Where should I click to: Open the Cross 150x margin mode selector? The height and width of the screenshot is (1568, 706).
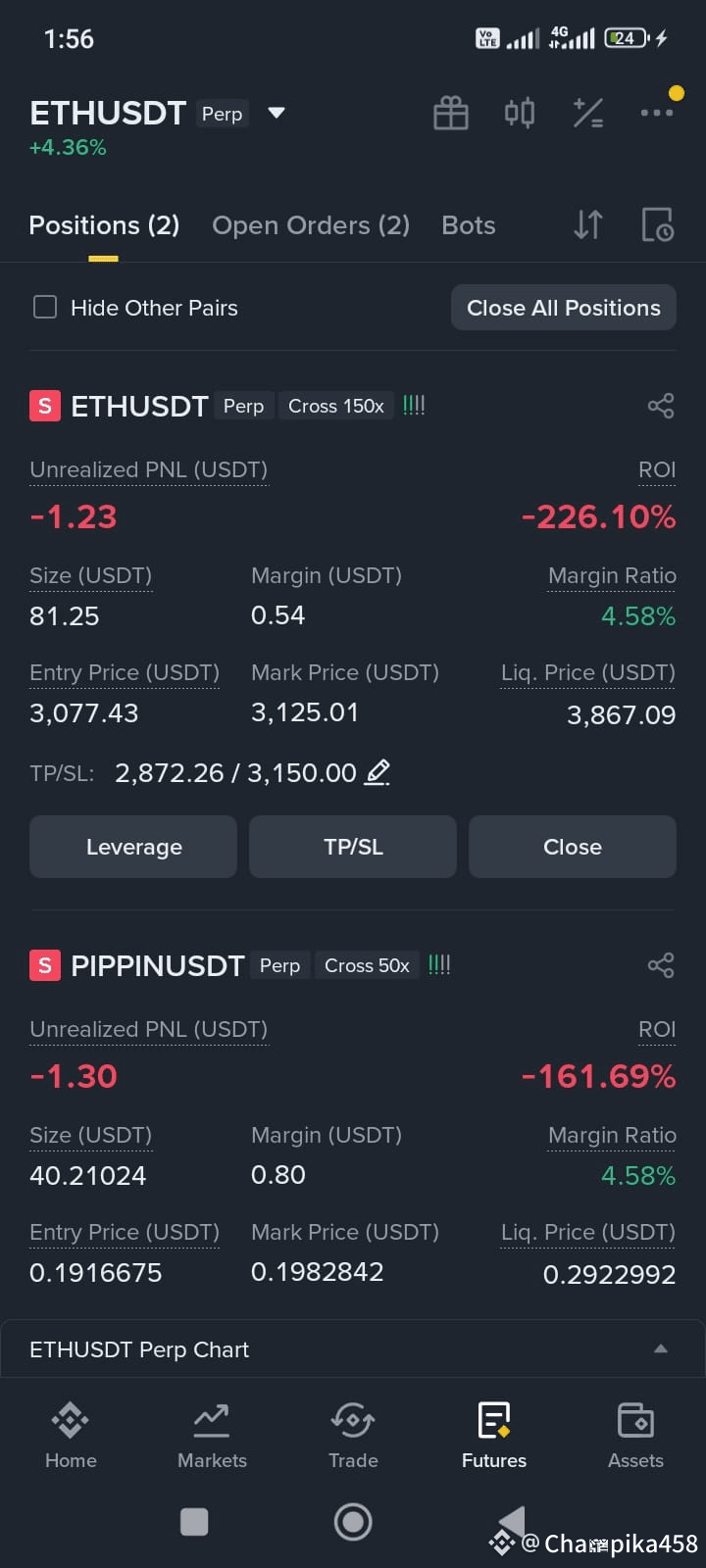point(335,406)
